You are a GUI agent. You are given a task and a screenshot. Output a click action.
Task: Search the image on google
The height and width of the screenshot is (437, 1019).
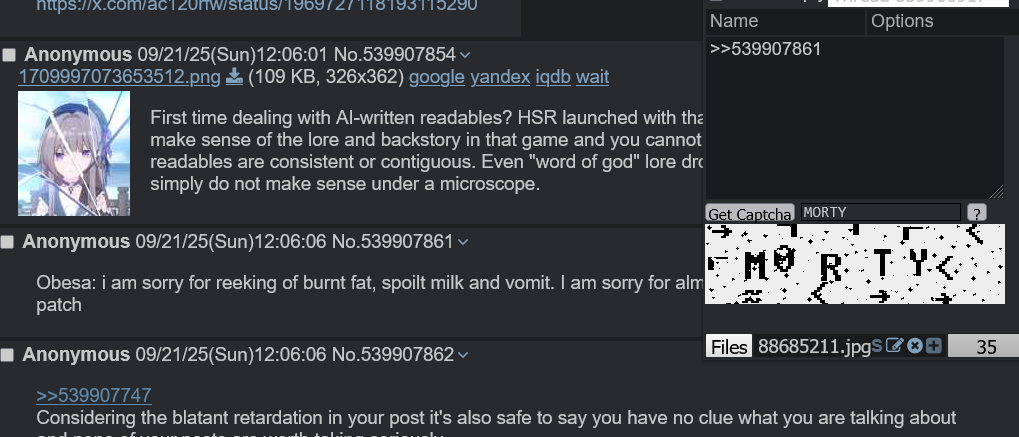[x=437, y=77]
